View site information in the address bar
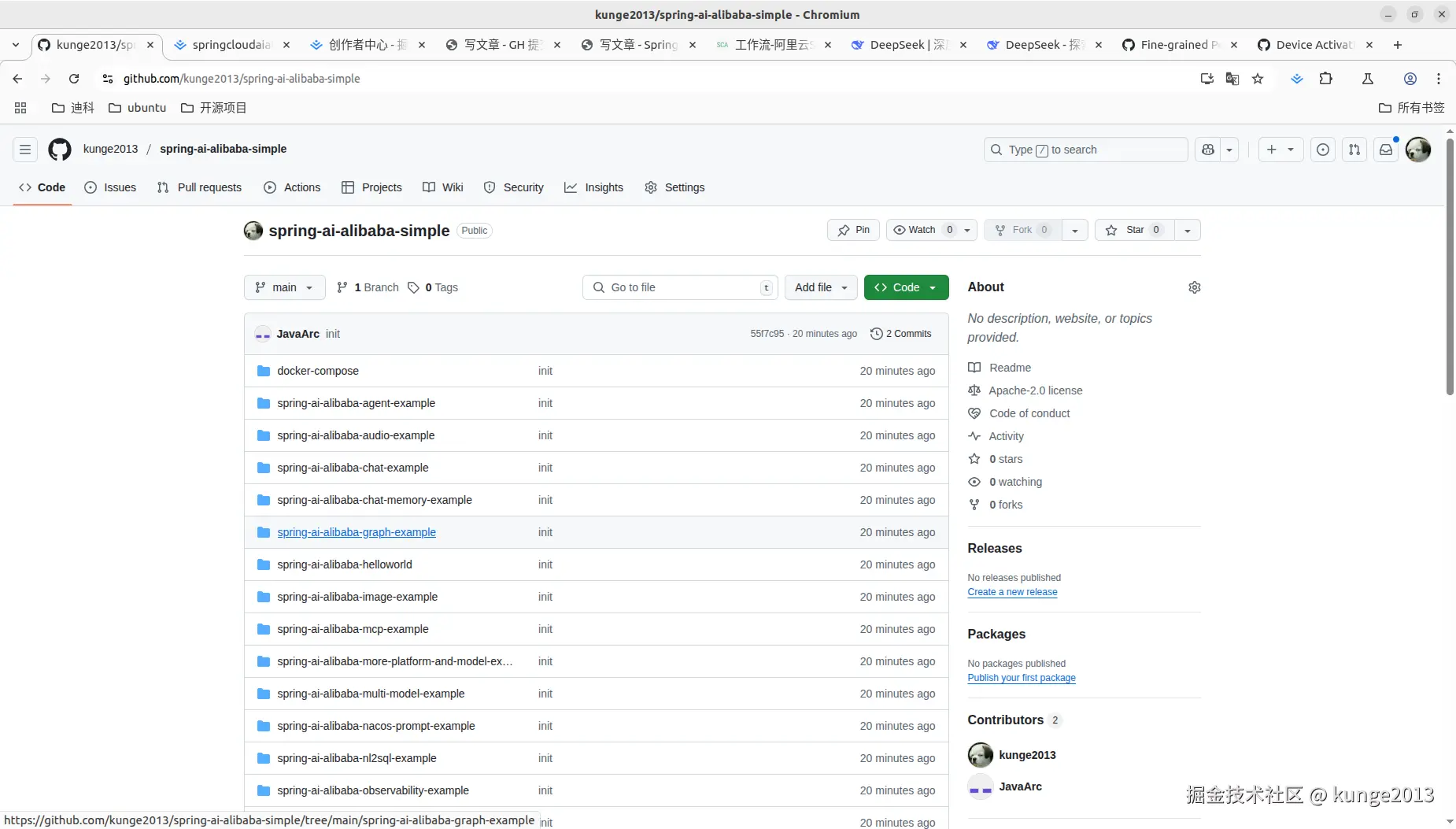 pos(108,79)
